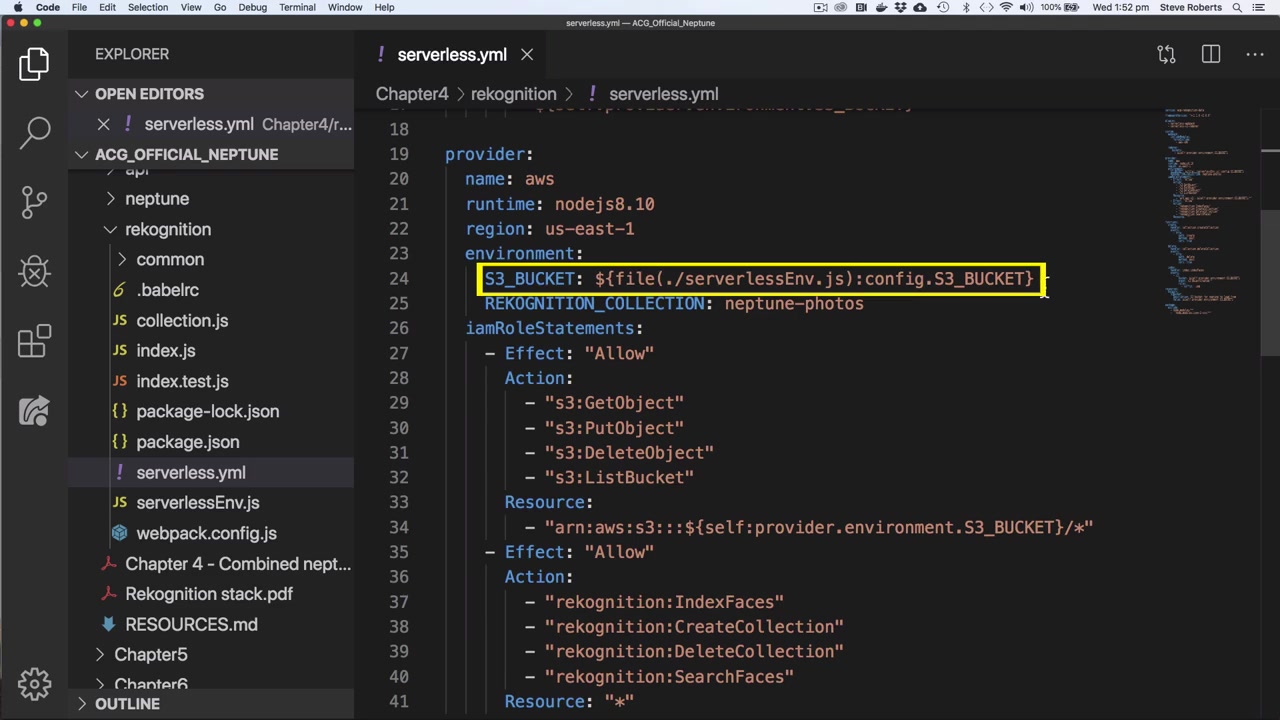This screenshot has height=720, width=1280.
Task: Open the Extensions view icon
Action: tap(35, 341)
